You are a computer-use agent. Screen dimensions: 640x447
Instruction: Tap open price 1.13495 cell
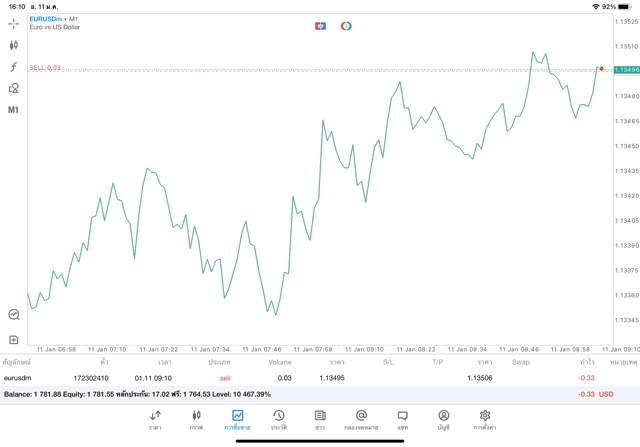click(332, 378)
